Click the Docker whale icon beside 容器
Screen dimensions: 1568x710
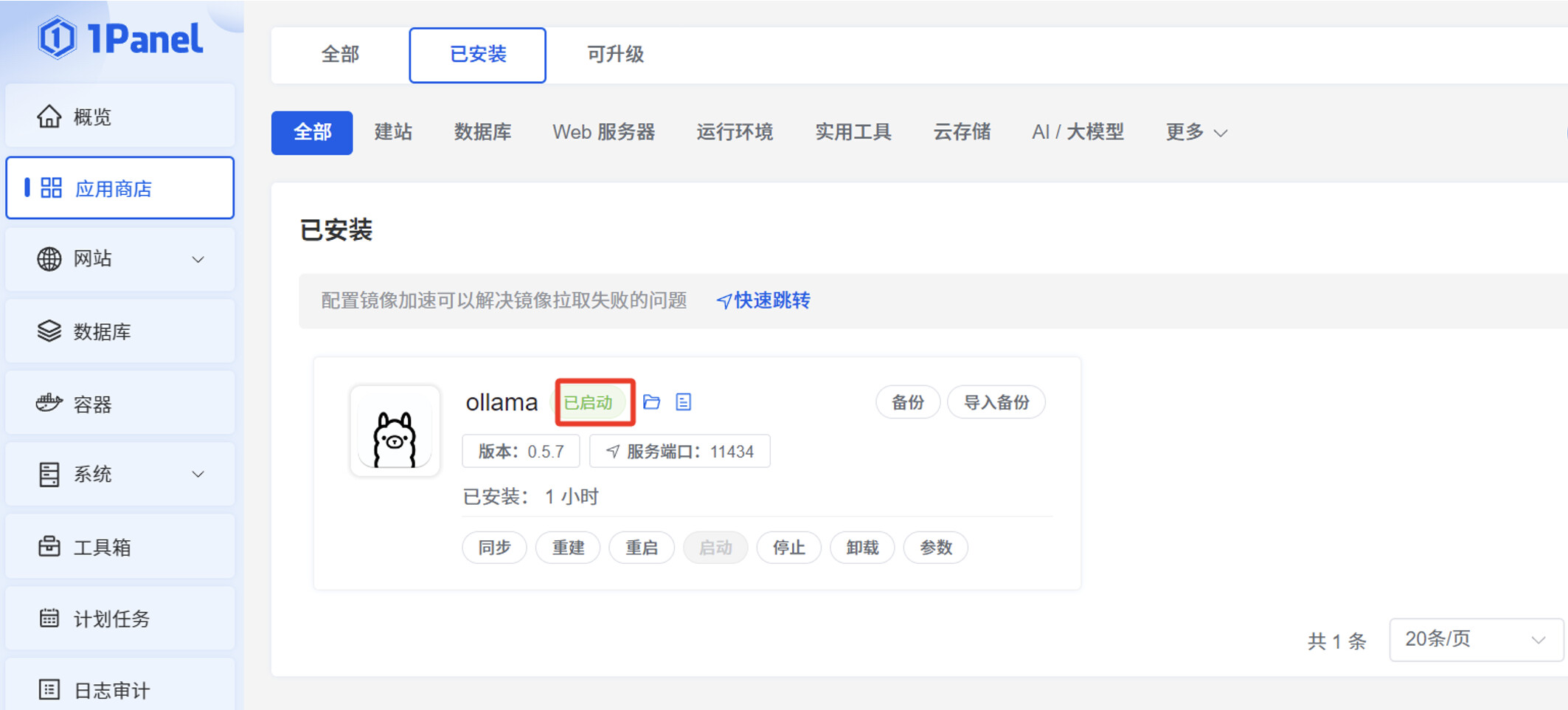(49, 403)
